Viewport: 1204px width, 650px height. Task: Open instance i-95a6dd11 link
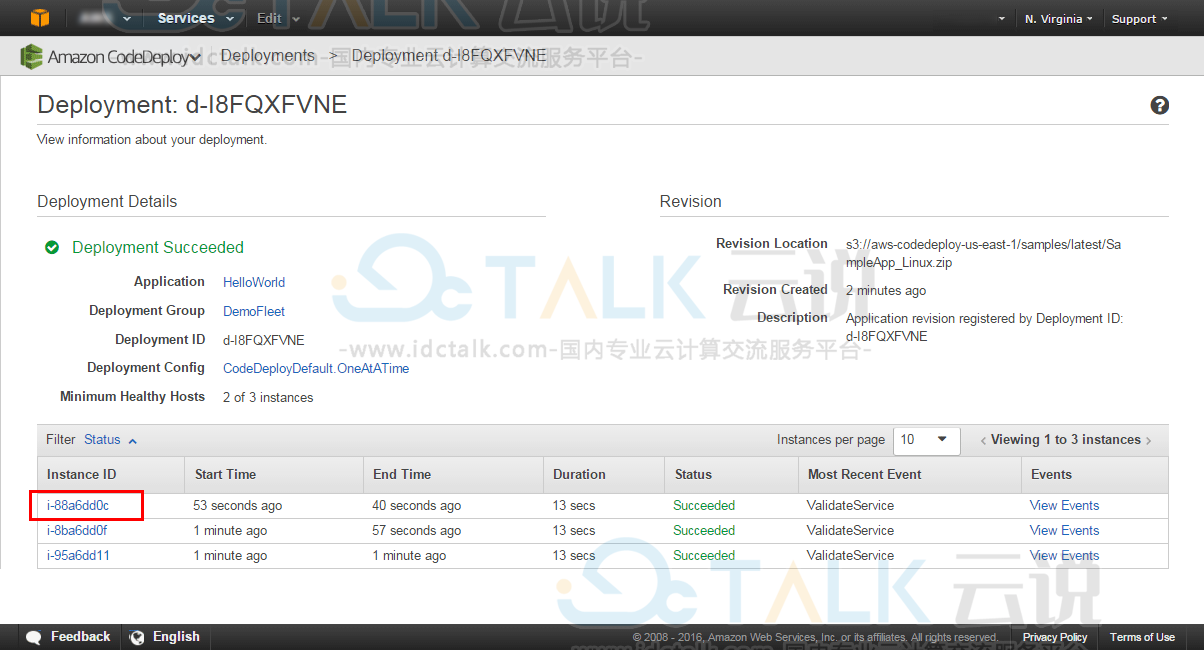78,556
